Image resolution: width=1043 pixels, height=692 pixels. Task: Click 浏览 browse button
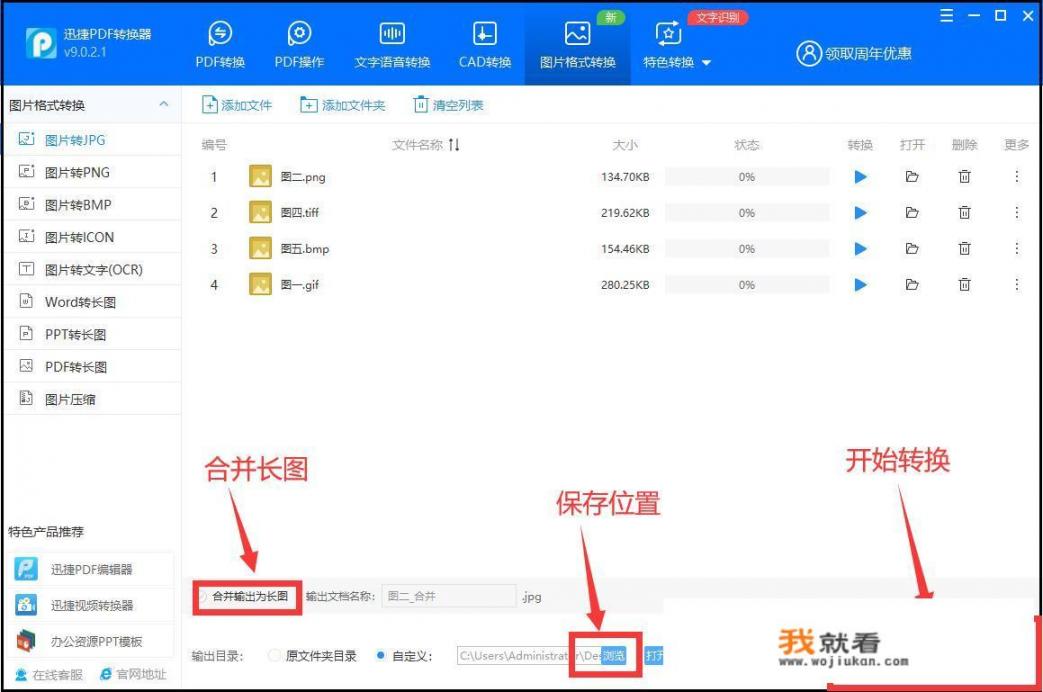[x=613, y=656]
